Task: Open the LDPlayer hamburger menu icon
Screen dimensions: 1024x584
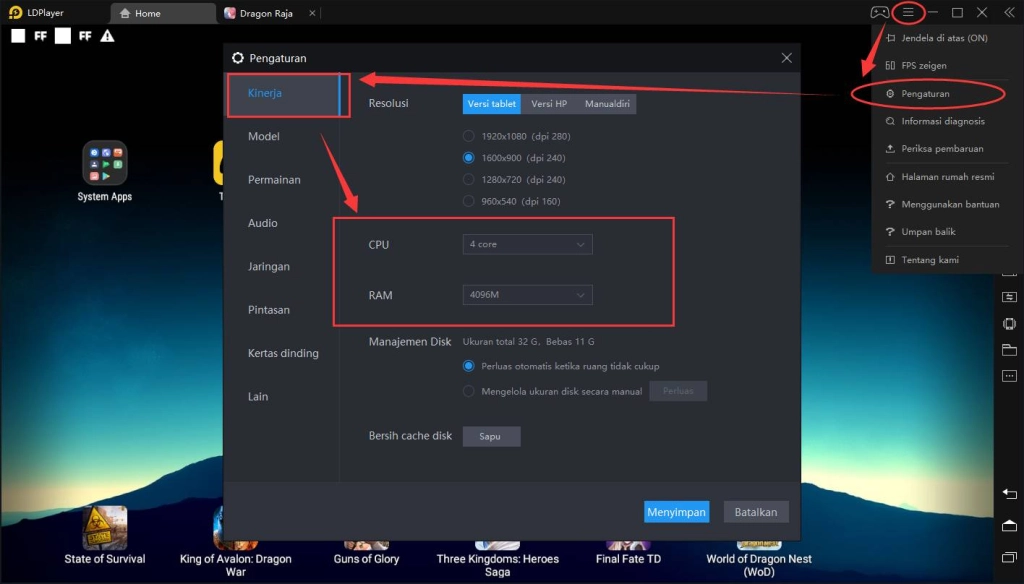Action: [x=908, y=12]
